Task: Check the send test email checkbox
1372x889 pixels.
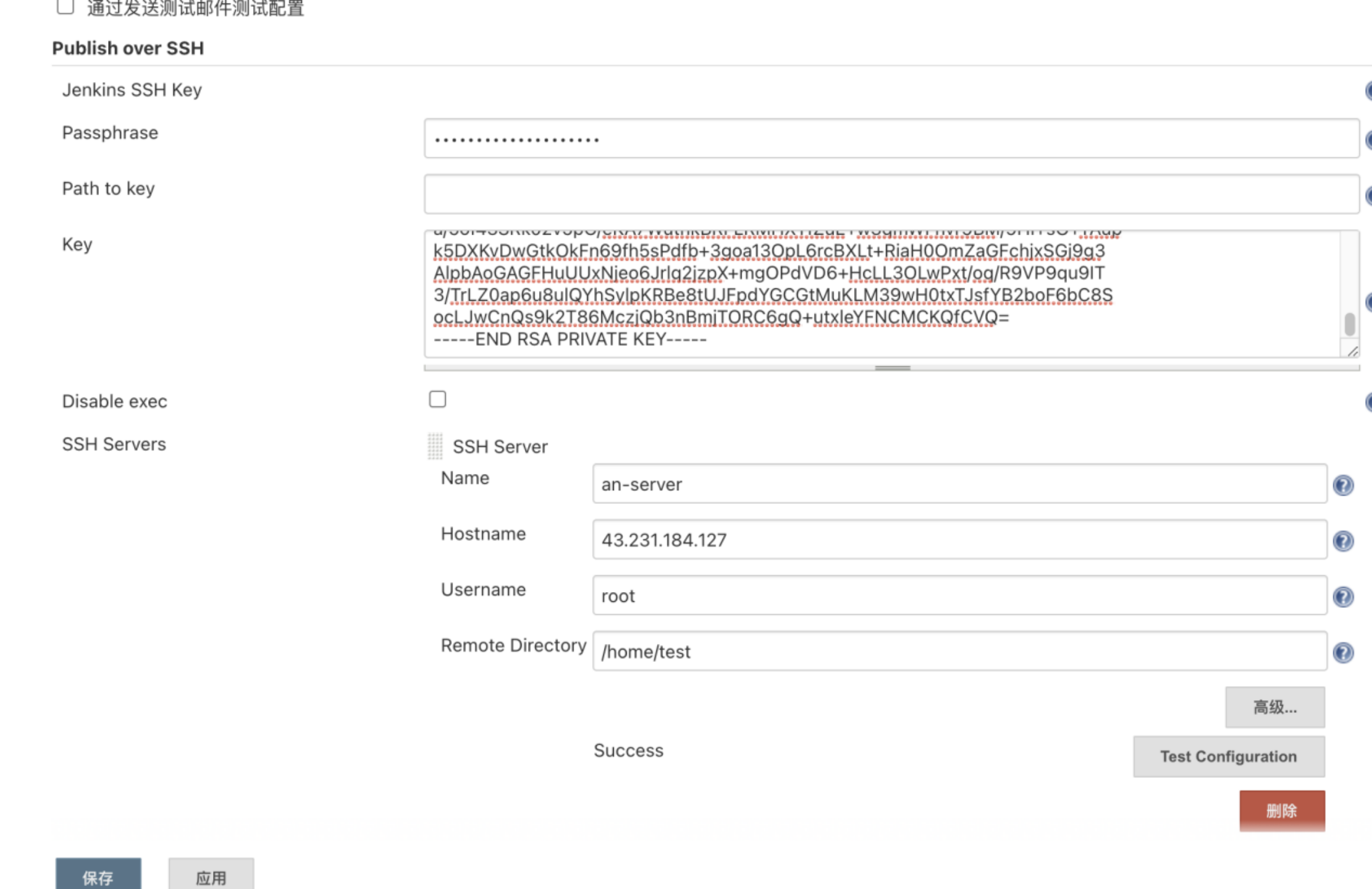Action: [x=65, y=7]
